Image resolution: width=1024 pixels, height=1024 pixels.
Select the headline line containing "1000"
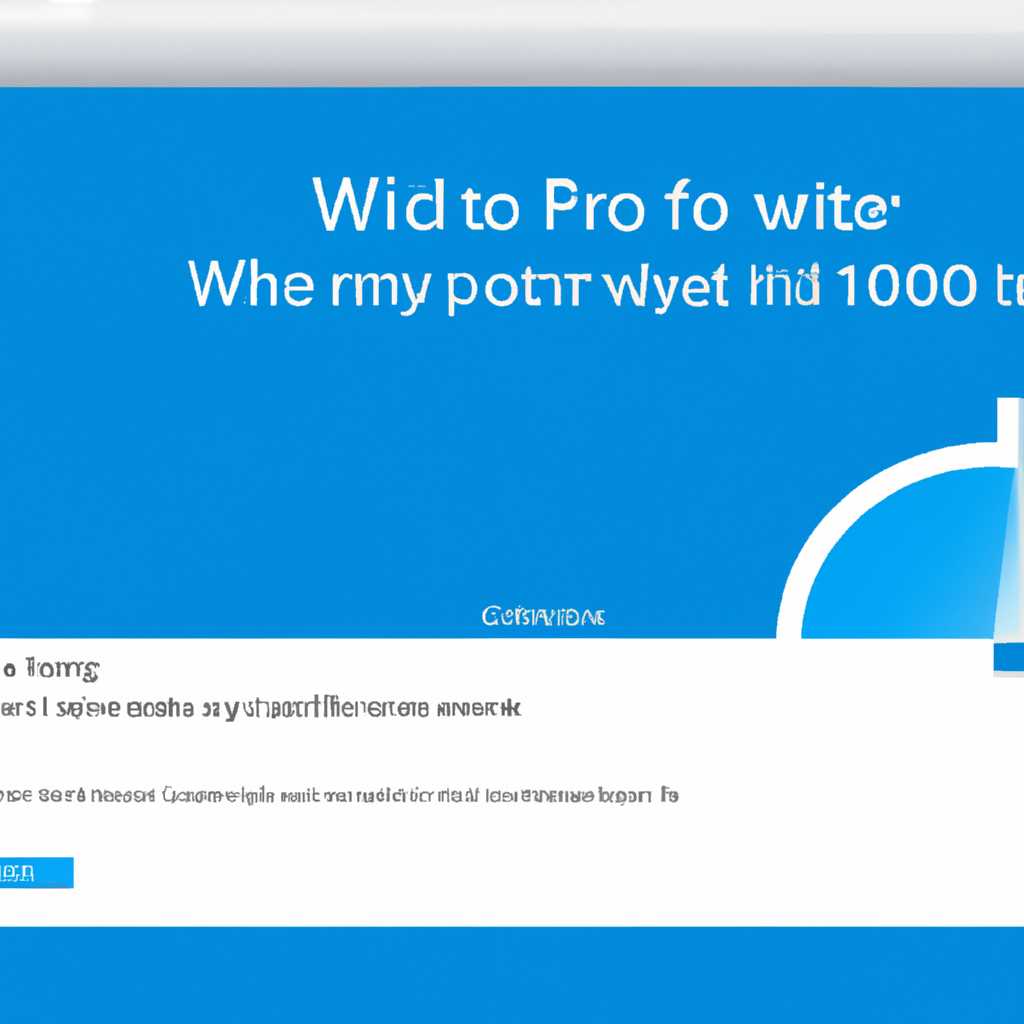pos(606,287)
